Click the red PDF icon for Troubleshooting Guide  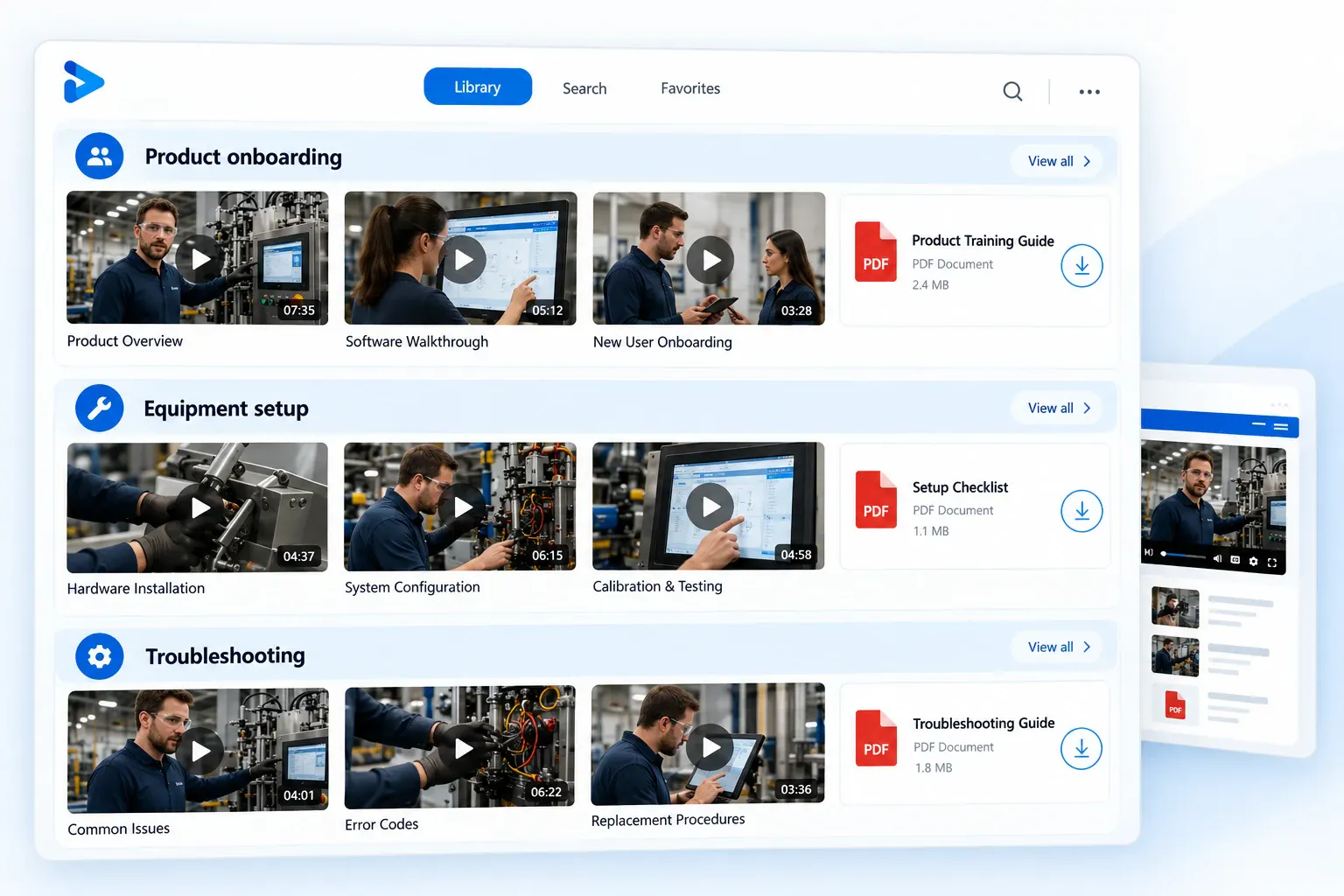pyautogui.click(x=876, y=738)
